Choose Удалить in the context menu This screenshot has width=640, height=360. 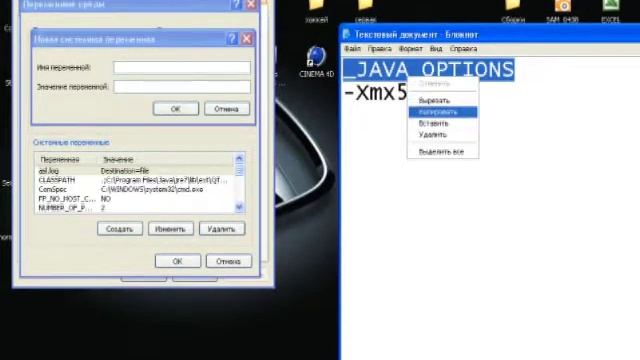click(443, 135)
